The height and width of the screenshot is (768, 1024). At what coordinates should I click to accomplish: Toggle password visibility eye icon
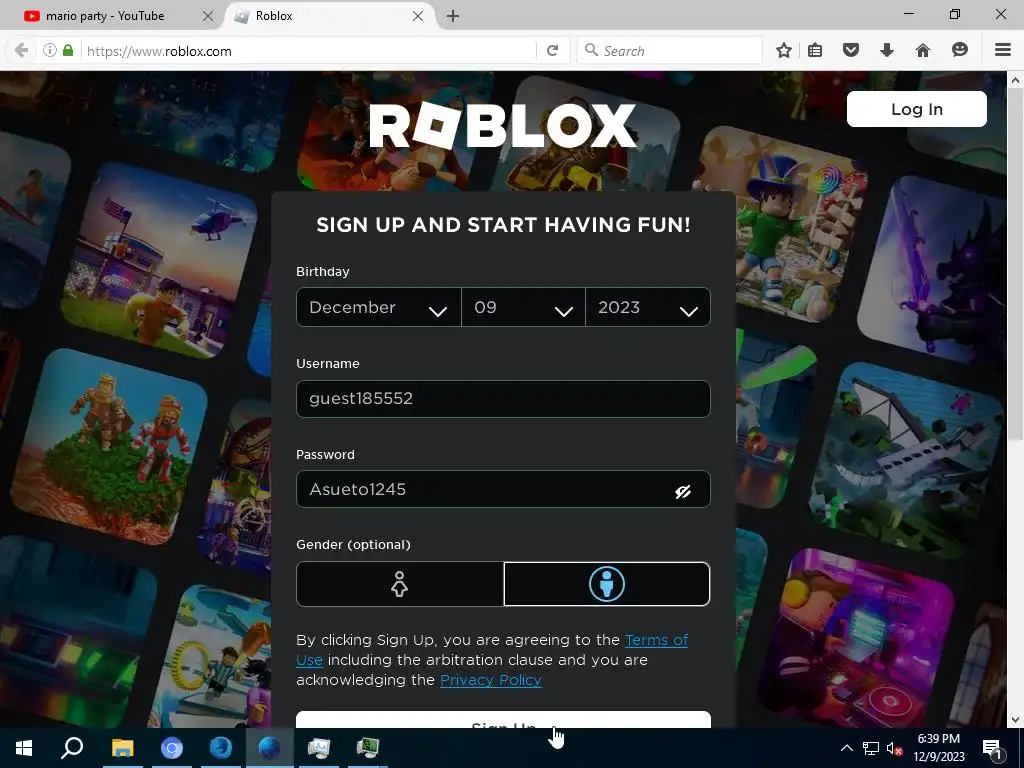682,491
